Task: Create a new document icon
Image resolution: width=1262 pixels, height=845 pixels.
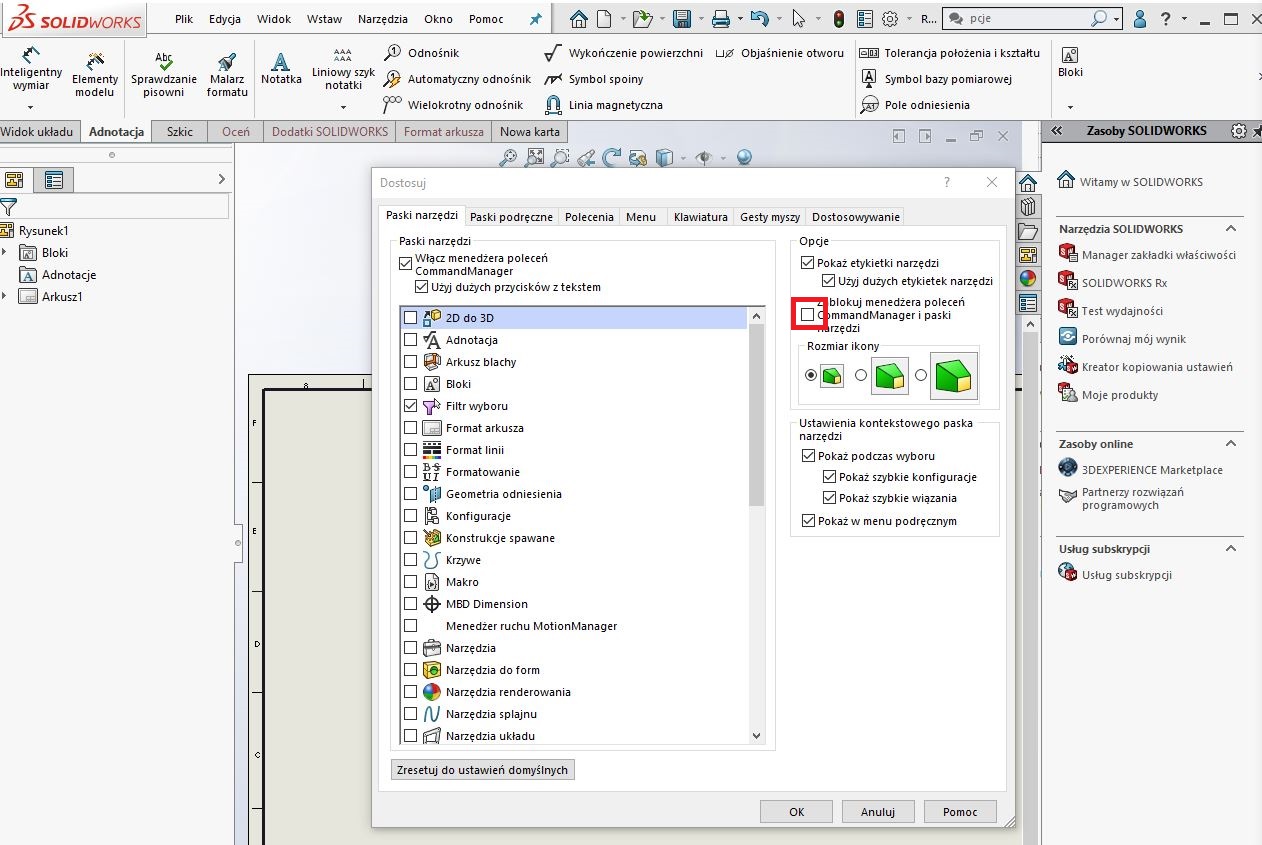Action: (x=603, y=18)
